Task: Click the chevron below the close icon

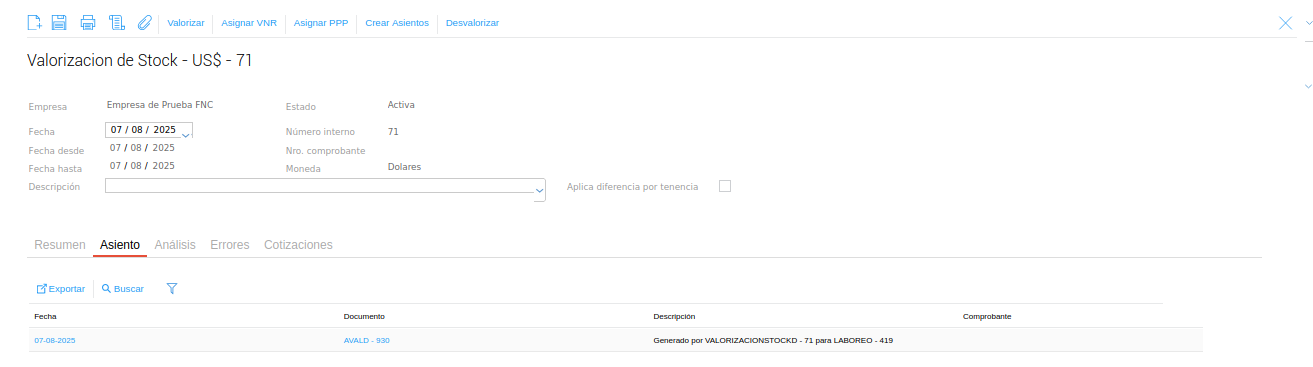Action: [x=1308, y=85]
